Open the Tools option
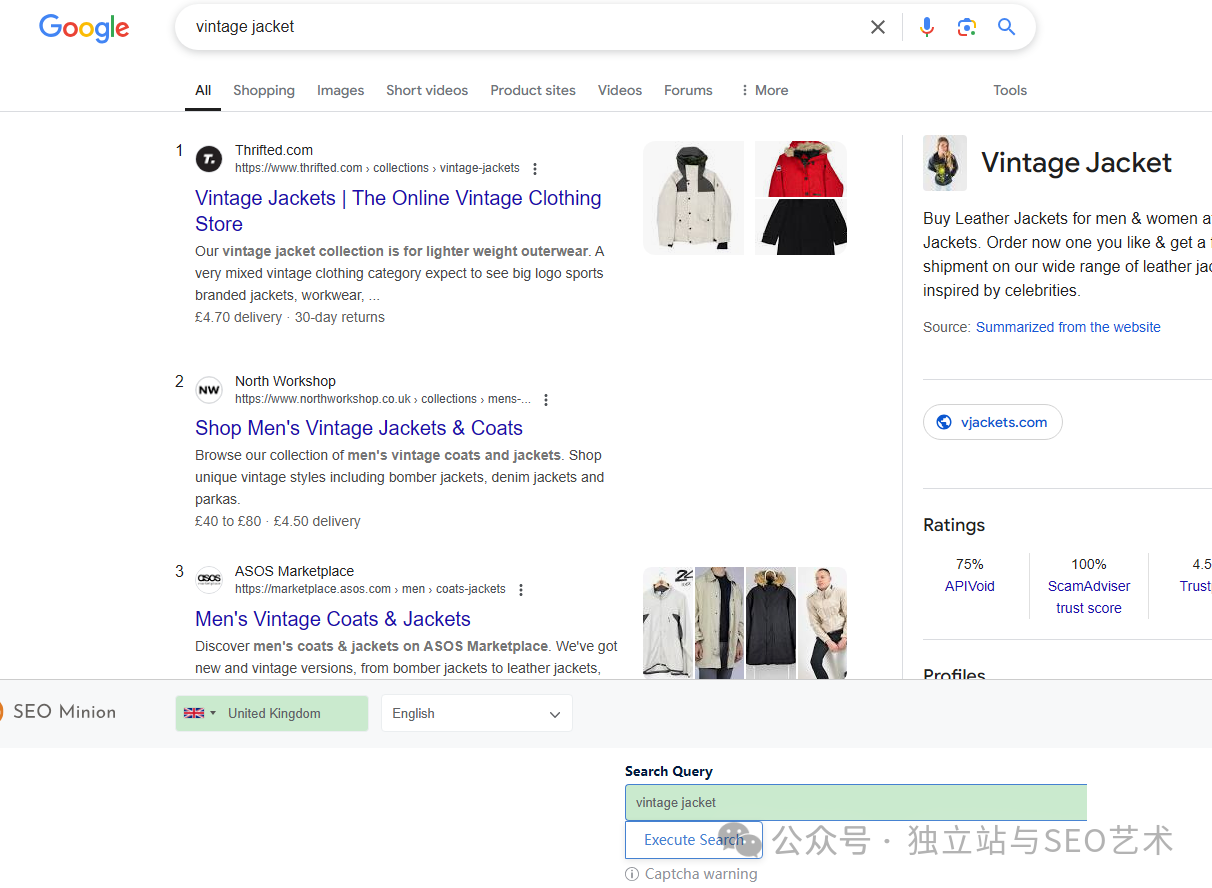This screenshot has width=1212, height=888. [x=1010, y=90]
